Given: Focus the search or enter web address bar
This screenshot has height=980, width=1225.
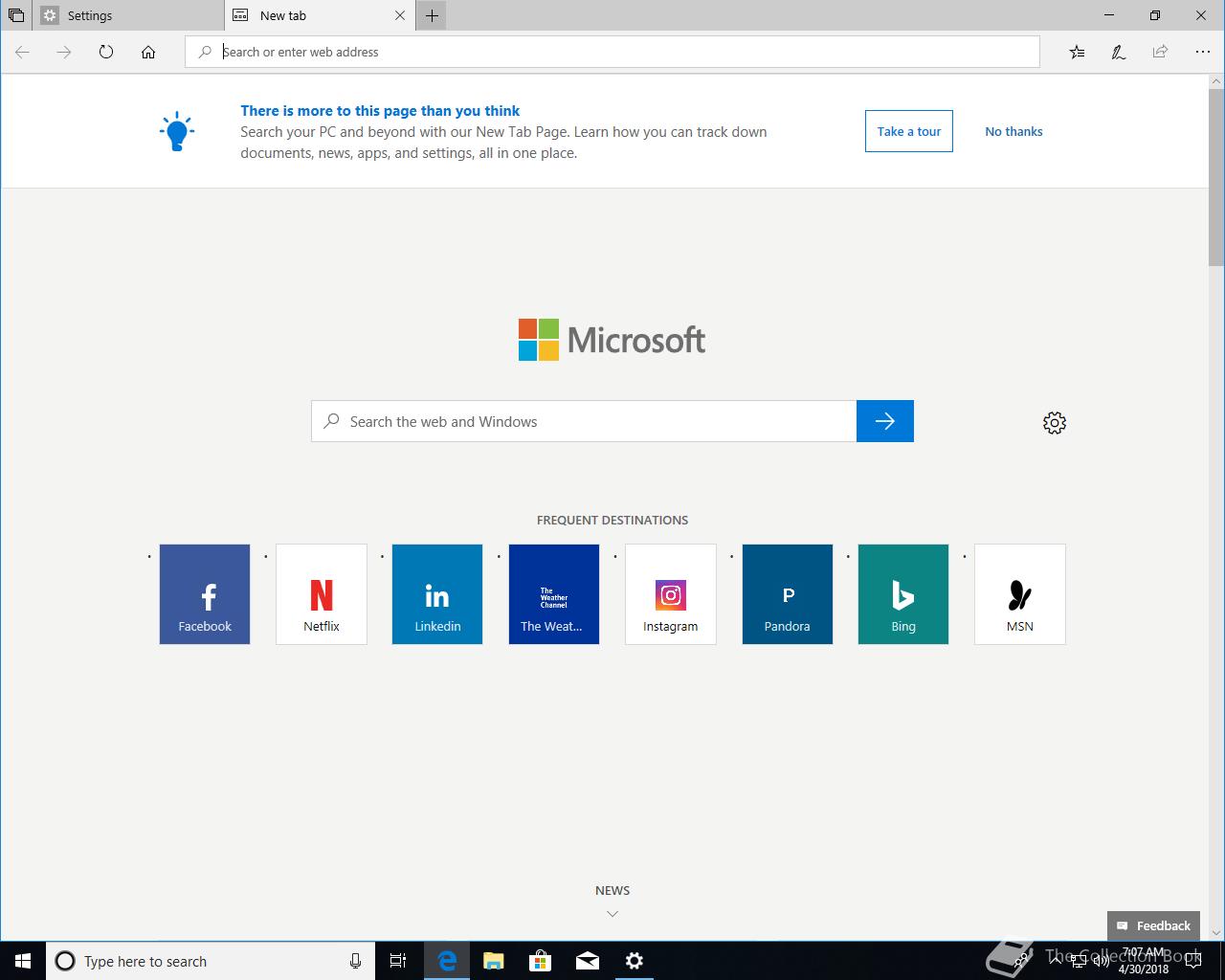Looking at the screenshot, I should 612,52.
